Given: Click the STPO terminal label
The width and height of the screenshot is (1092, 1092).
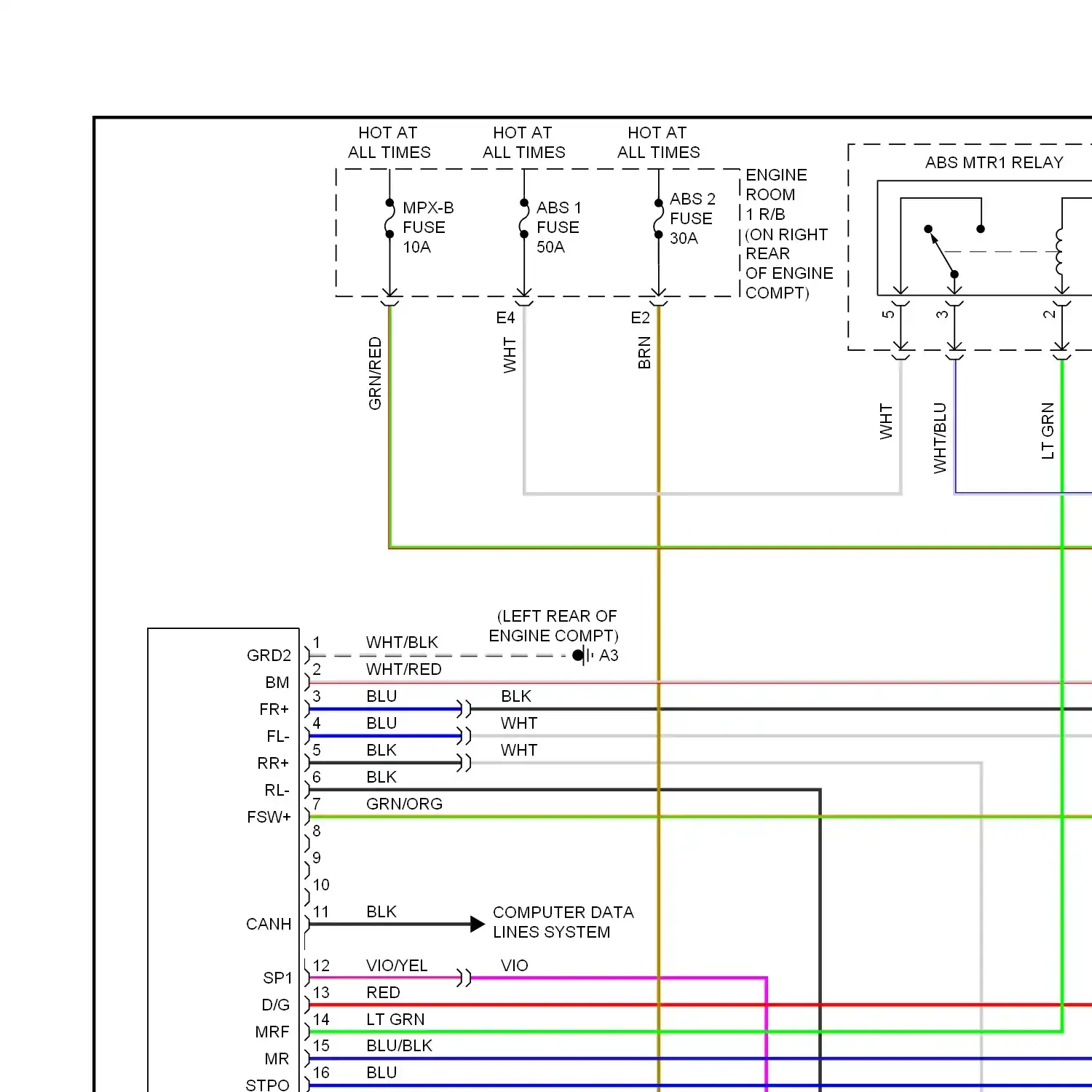Looking at the screenshot, I should pos(267,1085).
